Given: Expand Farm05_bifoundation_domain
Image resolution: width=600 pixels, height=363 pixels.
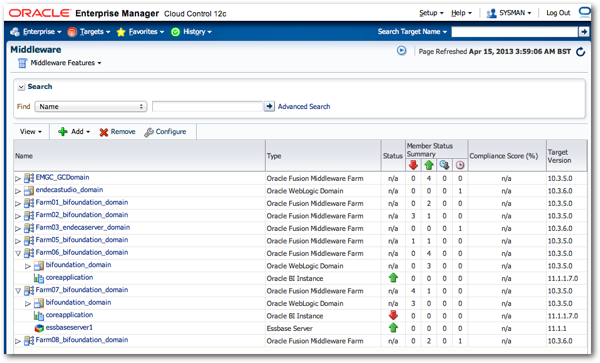Looking at the screenshot, I should (x=18, y=241).
